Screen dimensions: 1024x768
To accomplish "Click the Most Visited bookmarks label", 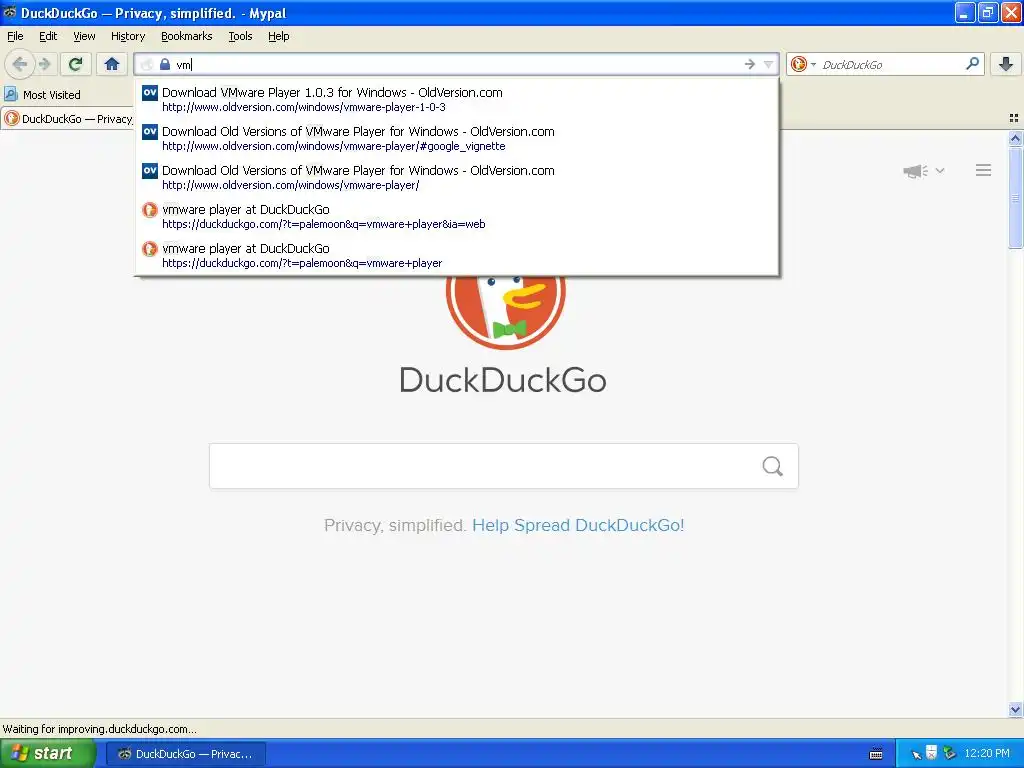I will click(x=52, y=95).
